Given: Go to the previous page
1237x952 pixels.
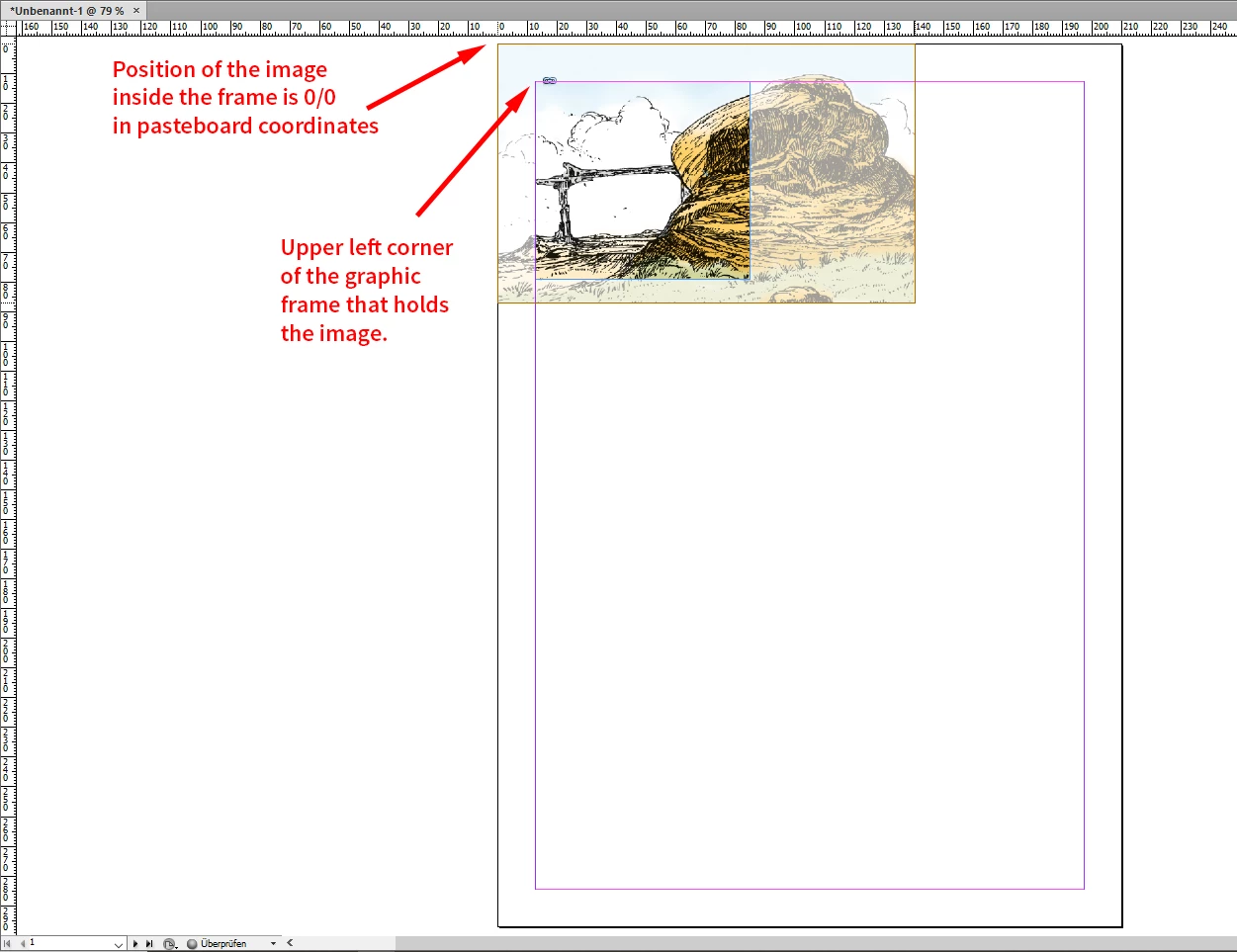Looking at the screenshot, I should (x=23, y=943).
